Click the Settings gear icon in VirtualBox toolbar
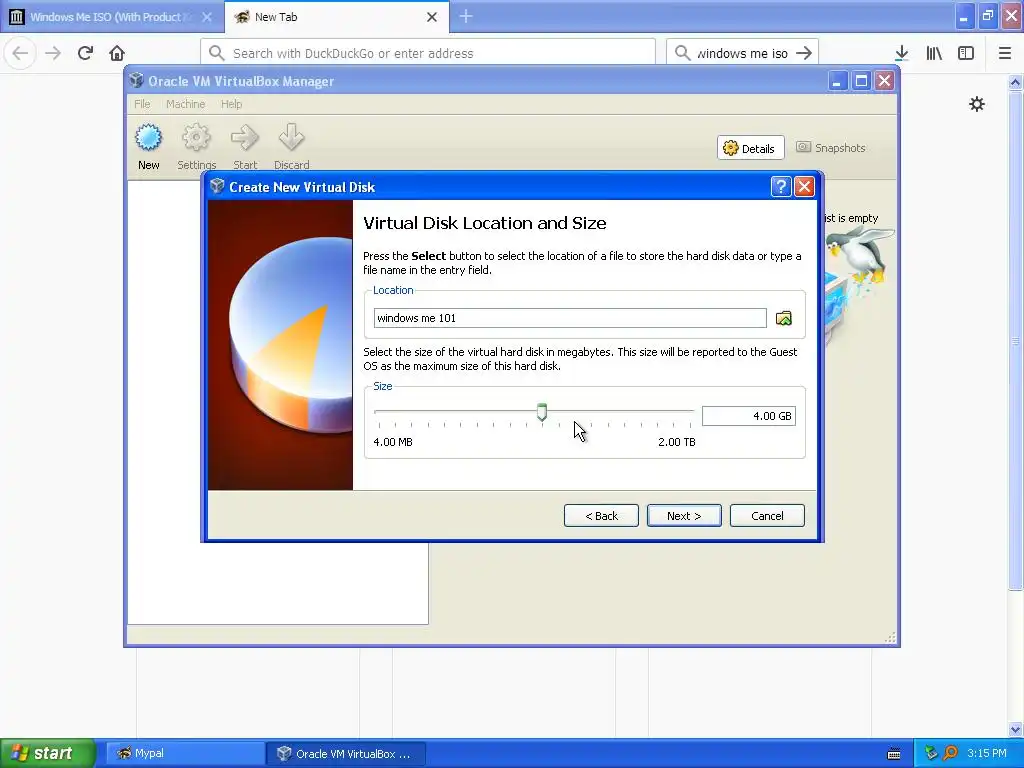The image size is (1024, 768). click(x=196, y=138)
